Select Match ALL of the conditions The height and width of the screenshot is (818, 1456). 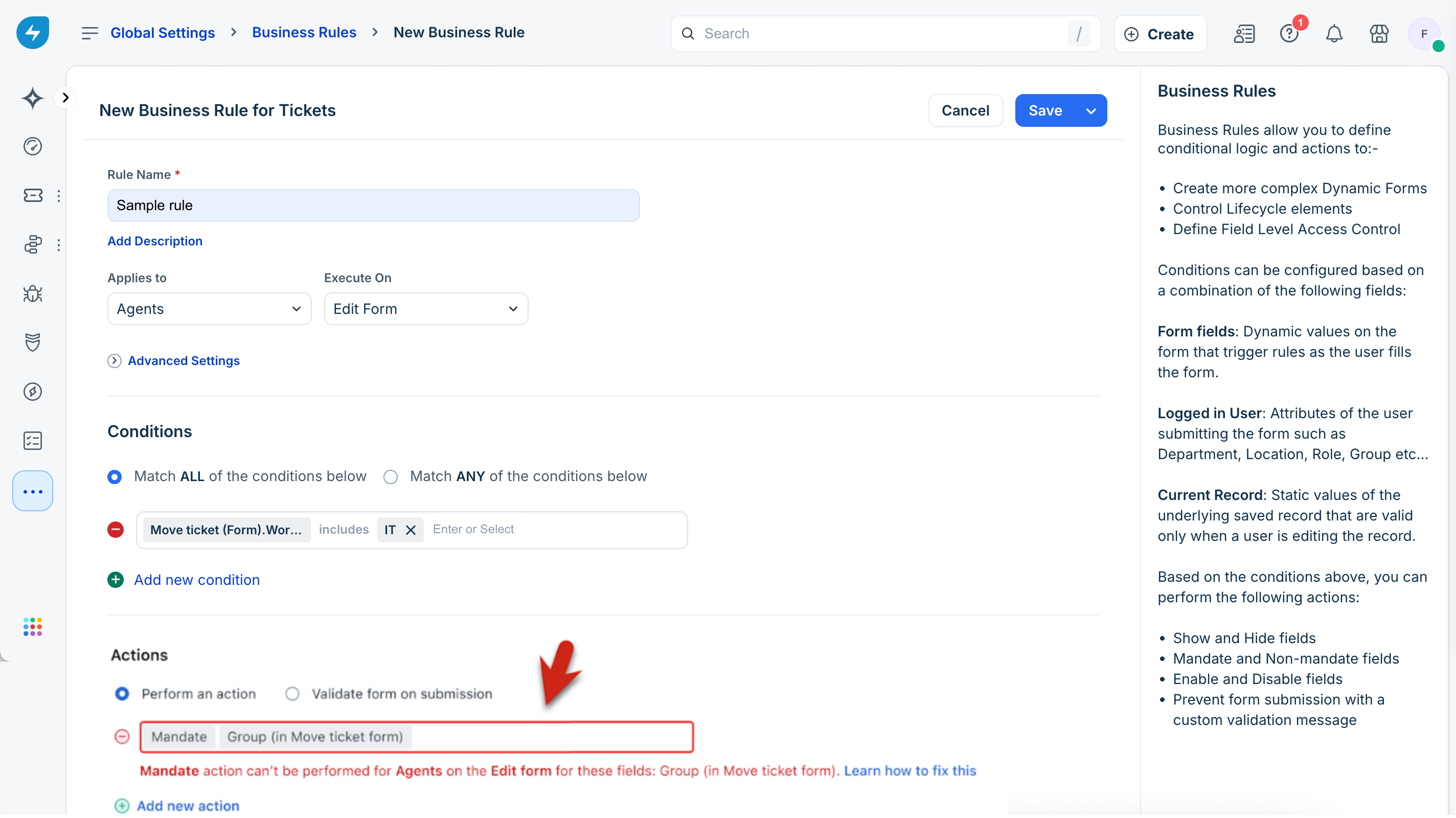pyautogui.click(x=115, y=476)
